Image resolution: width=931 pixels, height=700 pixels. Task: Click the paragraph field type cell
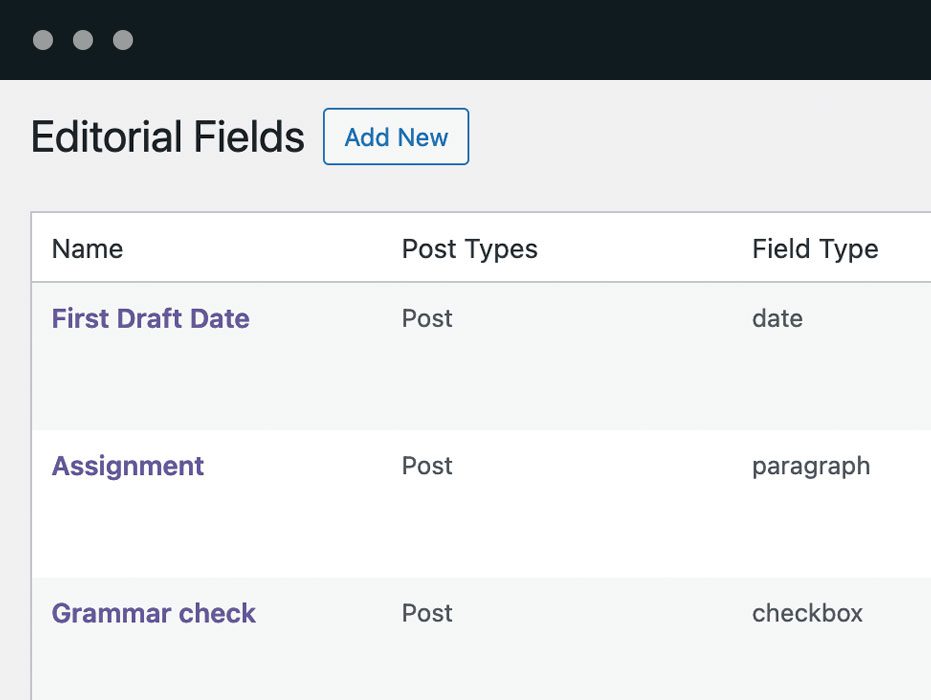tap(811, 466)
